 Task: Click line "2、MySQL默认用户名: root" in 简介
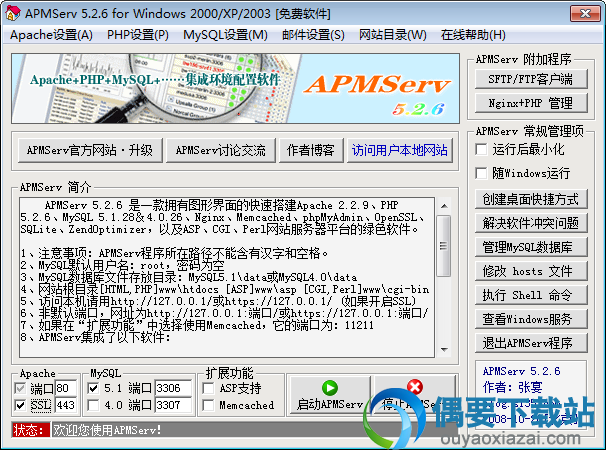(123, 265)
